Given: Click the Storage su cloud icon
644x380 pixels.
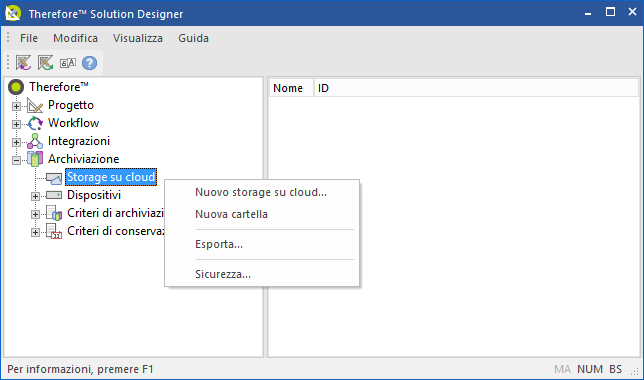Looking at the screenshot, I should point(54,178).
